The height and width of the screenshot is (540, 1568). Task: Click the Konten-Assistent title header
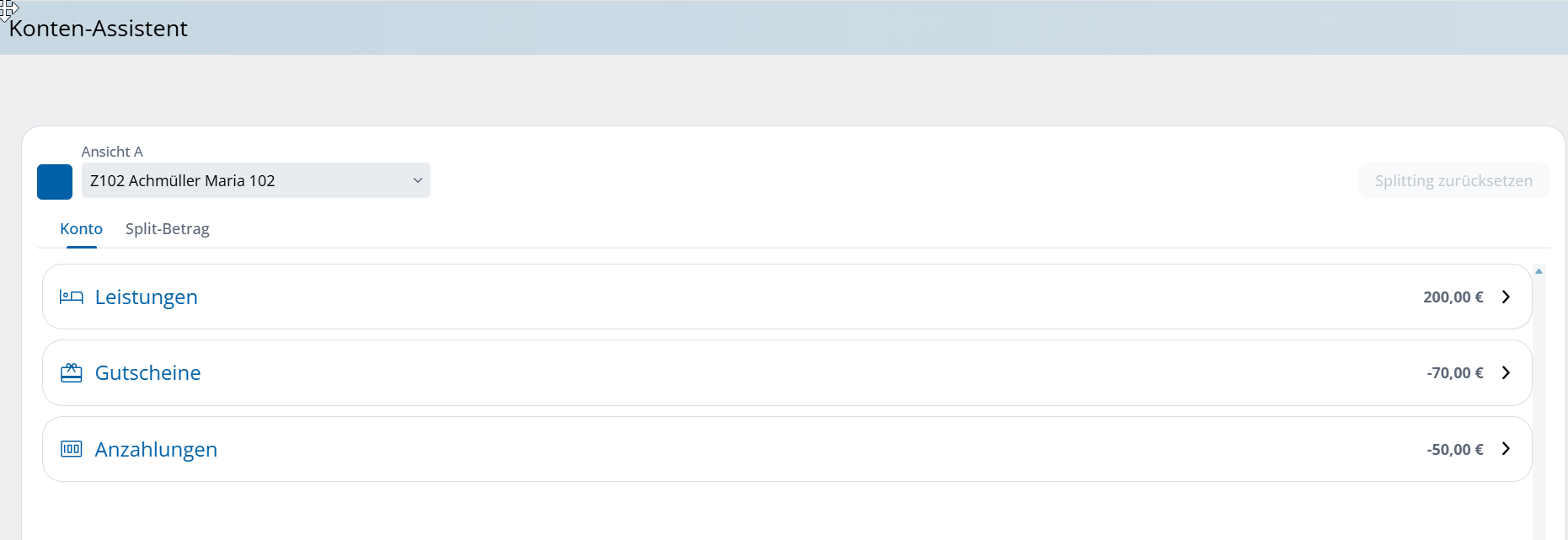coord(99,29)
